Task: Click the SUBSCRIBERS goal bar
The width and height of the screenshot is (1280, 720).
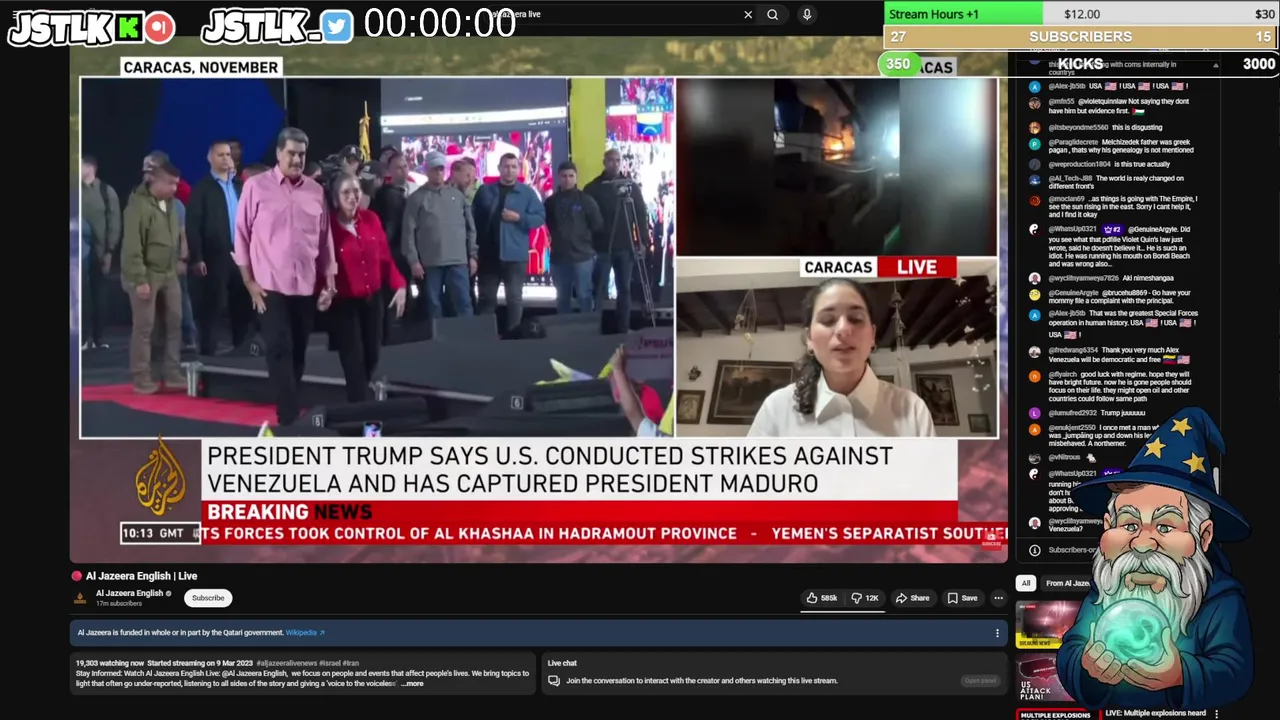Action: [x=1081, y=37]
